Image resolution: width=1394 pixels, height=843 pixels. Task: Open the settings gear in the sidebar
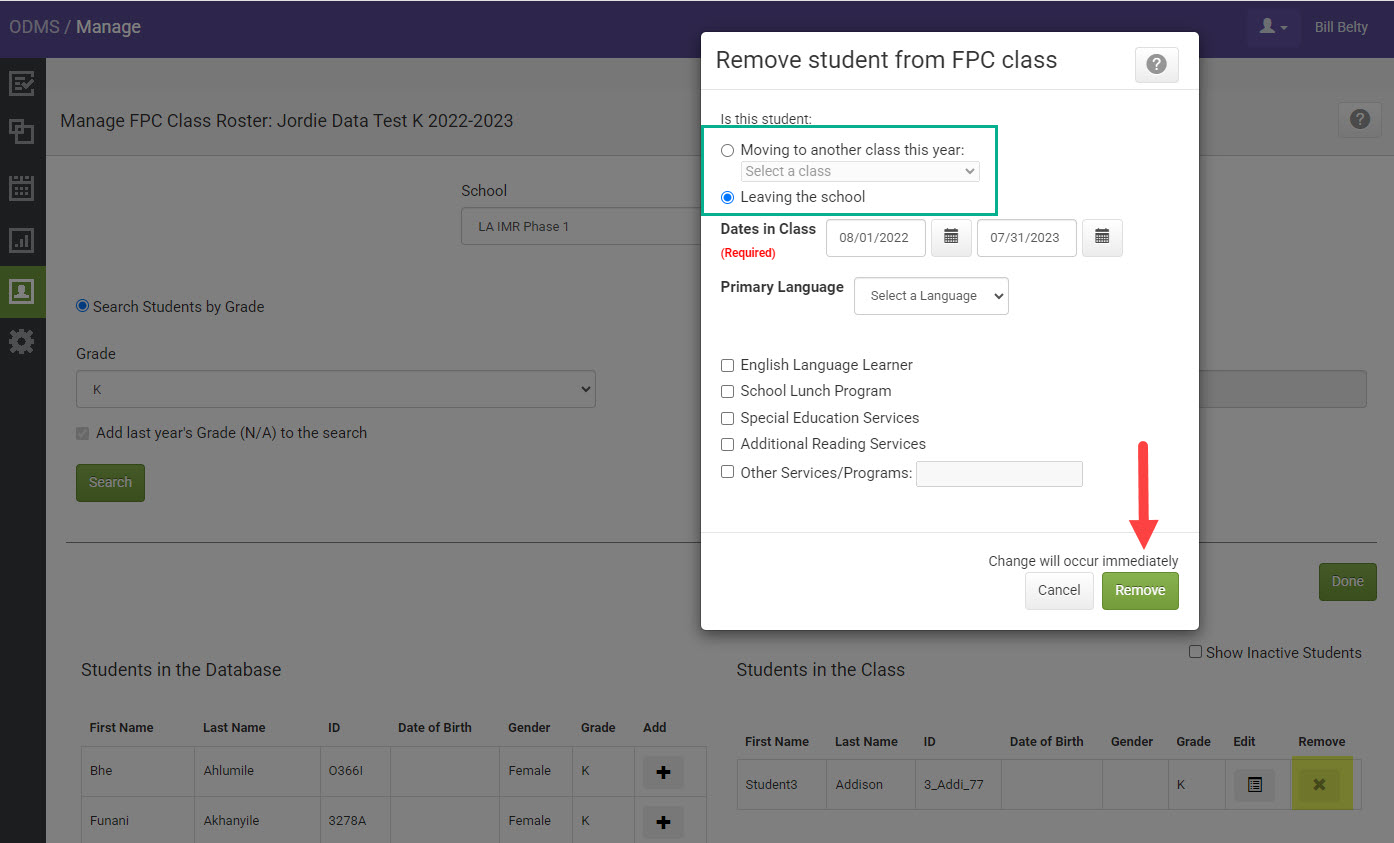click(23, 341)
